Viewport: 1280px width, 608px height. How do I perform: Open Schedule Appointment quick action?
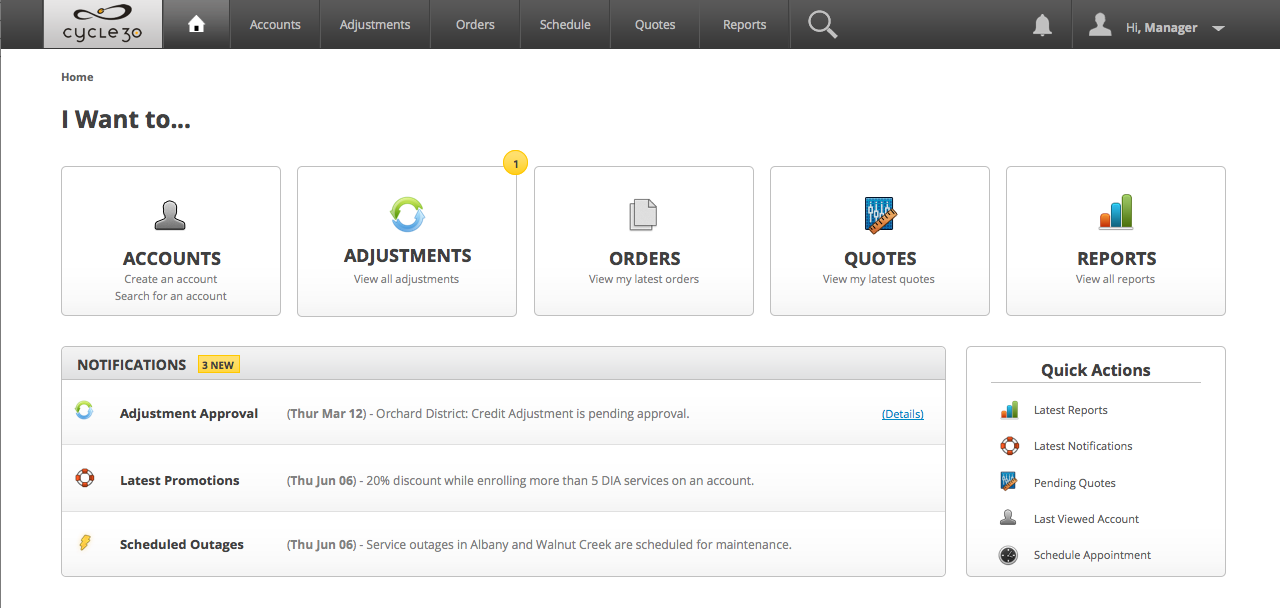click(x=1092, y=555)
